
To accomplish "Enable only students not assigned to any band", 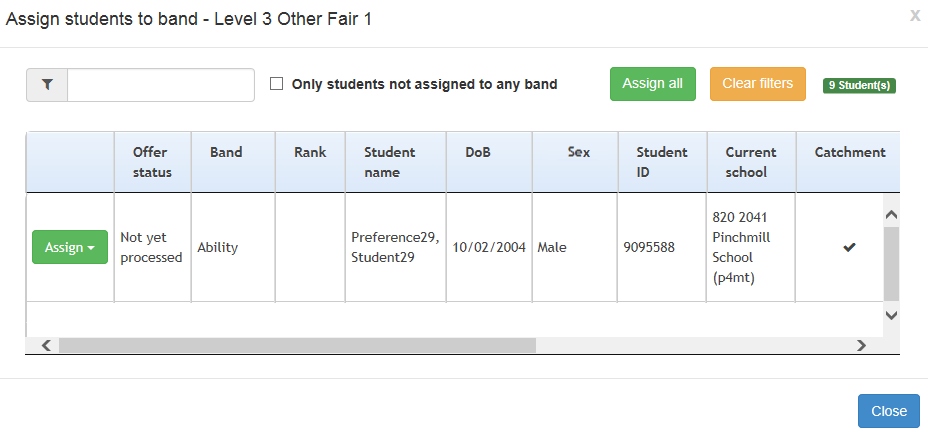I will pos(277,84).
